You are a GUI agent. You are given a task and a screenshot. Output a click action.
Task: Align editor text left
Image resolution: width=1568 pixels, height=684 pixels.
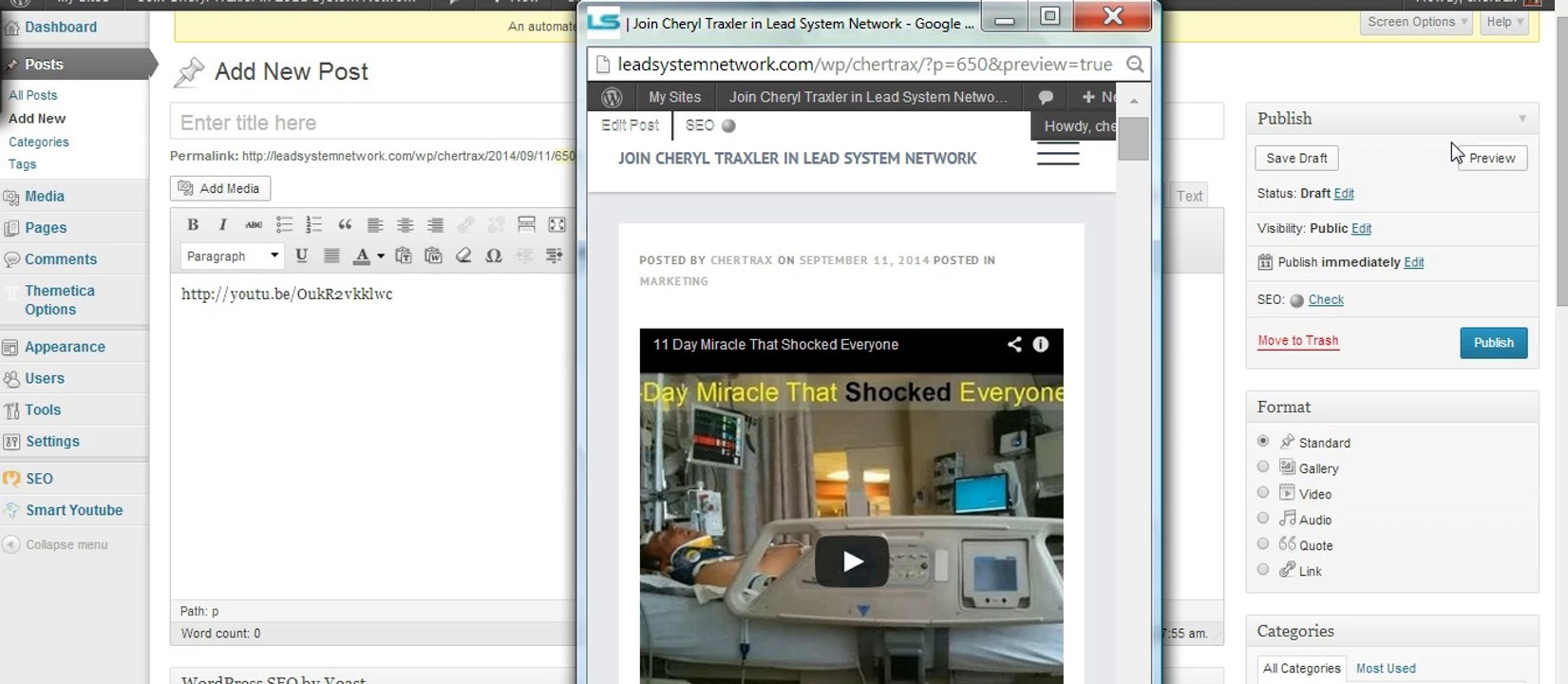[375, 225]
